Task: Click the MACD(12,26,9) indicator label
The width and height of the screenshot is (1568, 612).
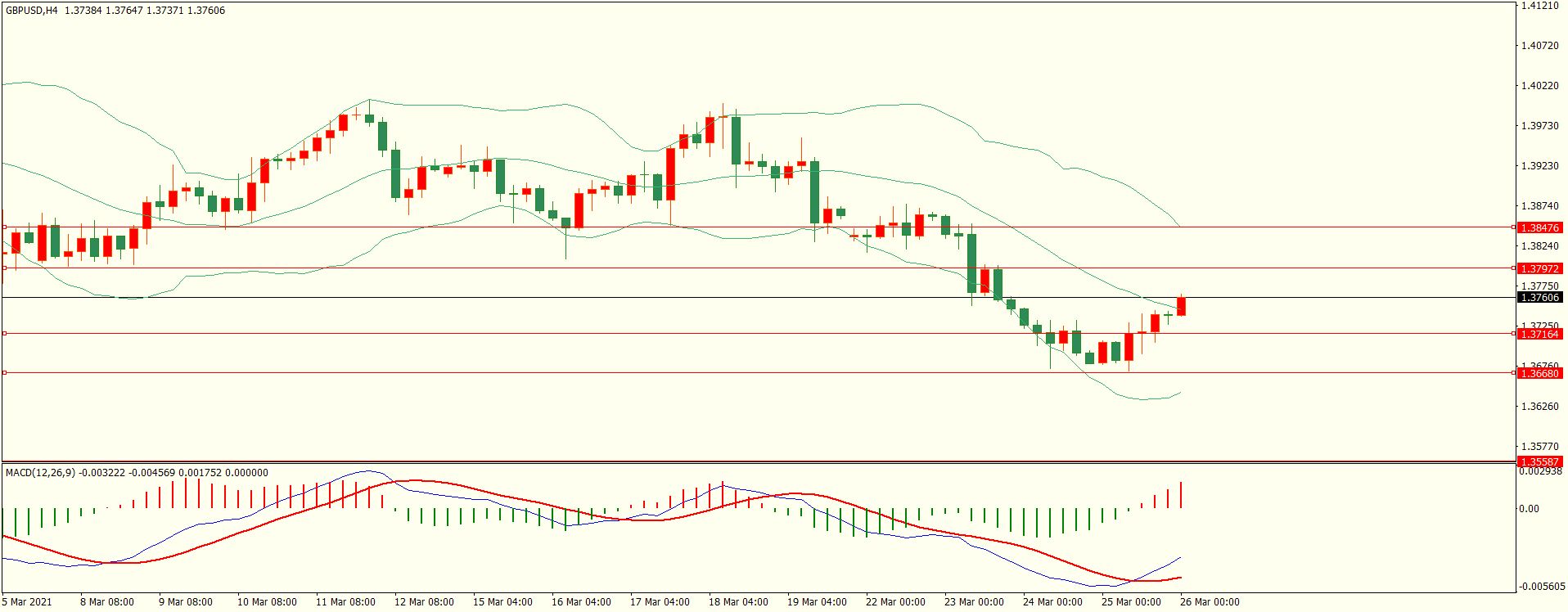Action: (40, 473)
